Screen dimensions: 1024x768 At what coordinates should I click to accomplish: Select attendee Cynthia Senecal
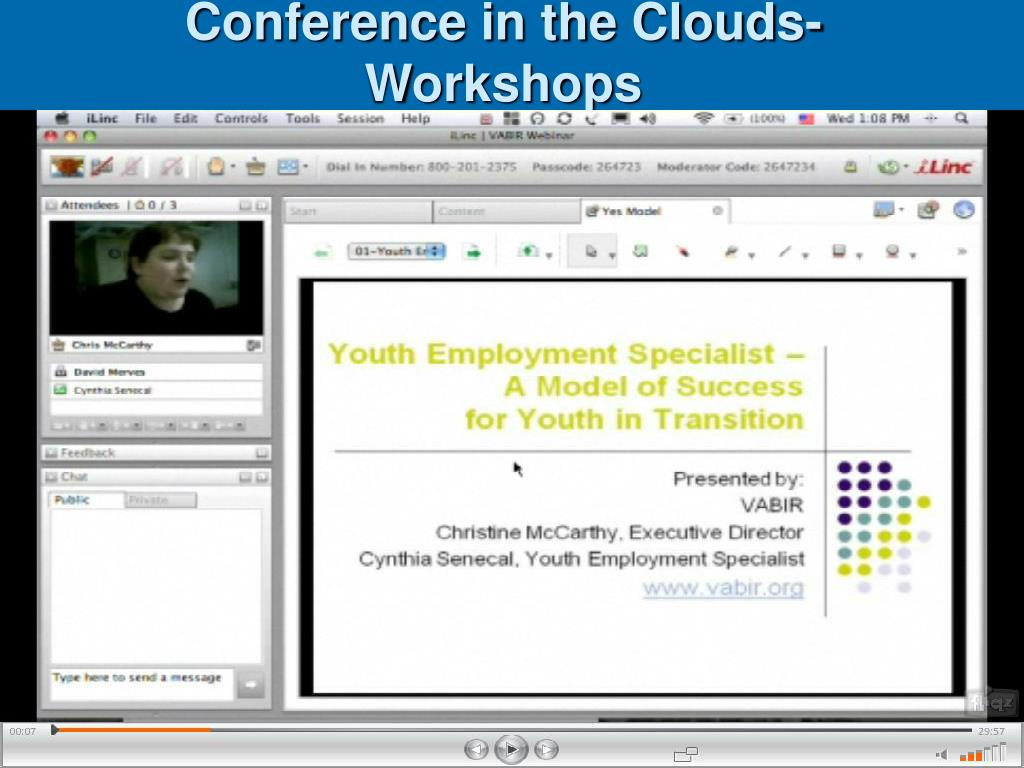tap(156, 390)
